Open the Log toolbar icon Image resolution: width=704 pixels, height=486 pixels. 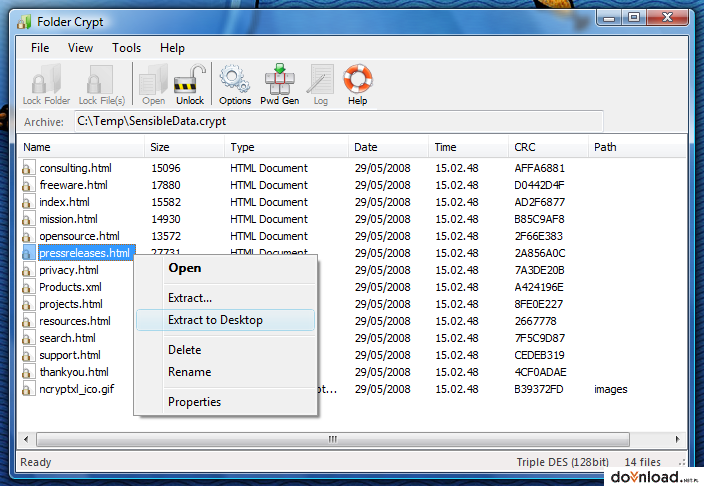[x=320, y=84]
